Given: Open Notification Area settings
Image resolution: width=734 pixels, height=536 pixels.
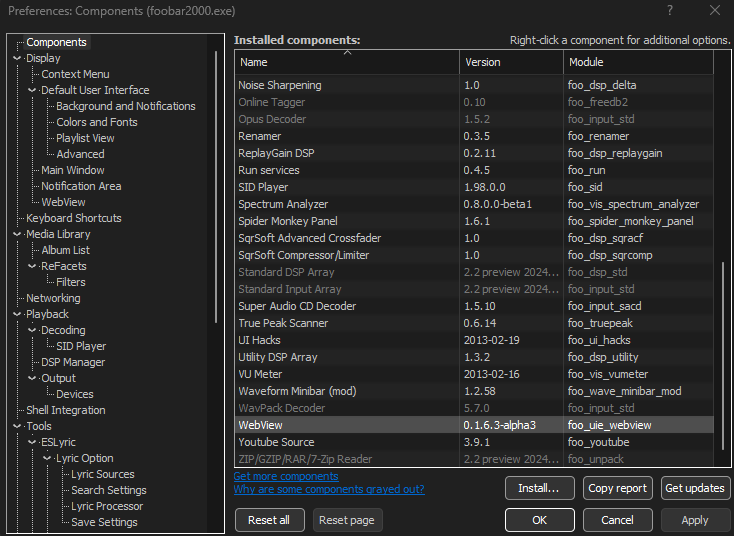Looking at the screenshot, I should click(x=81, y=186).
